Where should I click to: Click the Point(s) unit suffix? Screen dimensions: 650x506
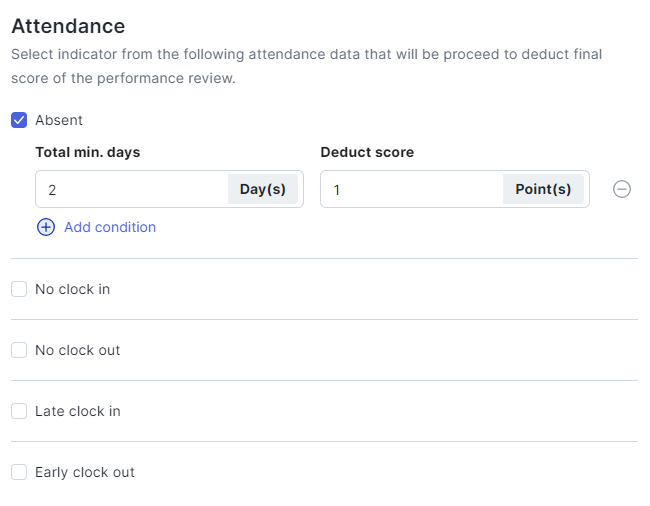pyautogui.click(x=543, y=189)
